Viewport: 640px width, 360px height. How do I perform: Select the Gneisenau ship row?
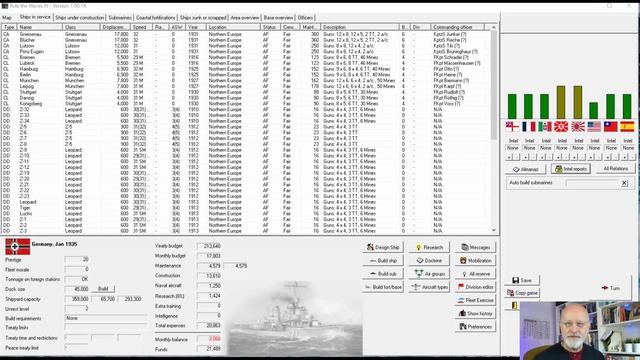click(245, 34)
